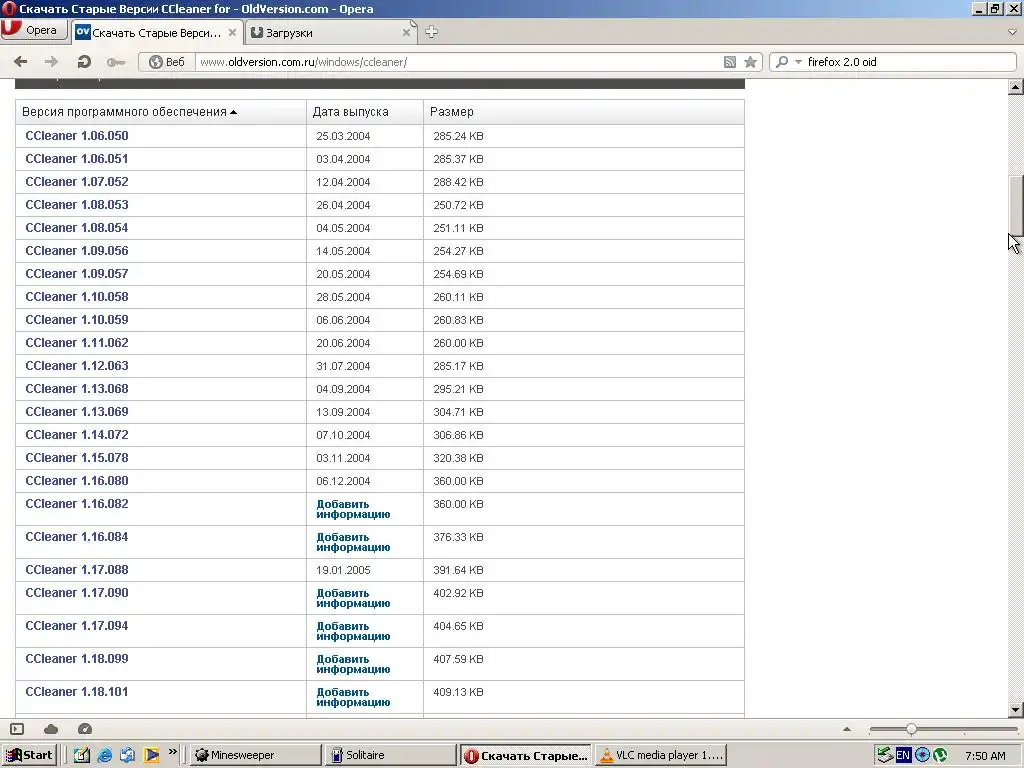Open Opera Turbo gauge icon
The width and height of the screenshot is (1024, 768).
coord(85,729)
